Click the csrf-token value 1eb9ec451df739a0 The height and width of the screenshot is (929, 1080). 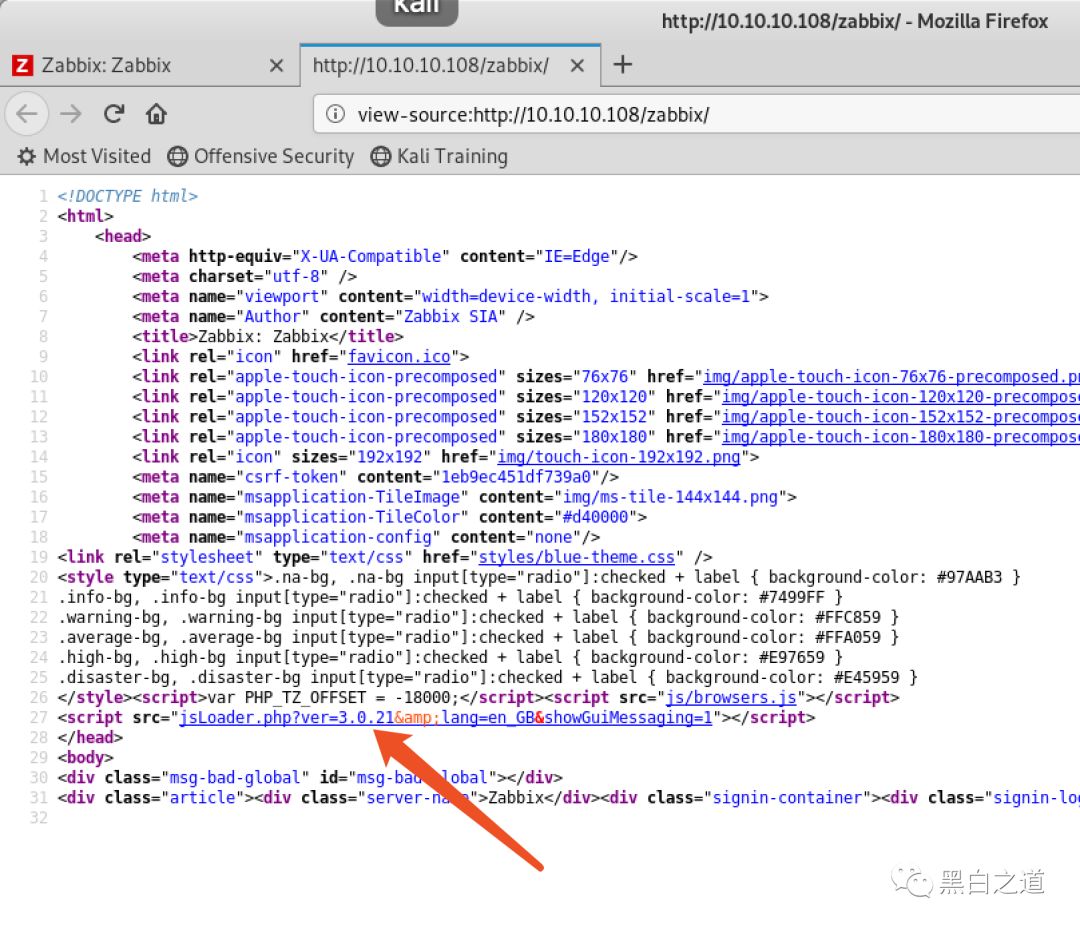click(x=516, y=477)
